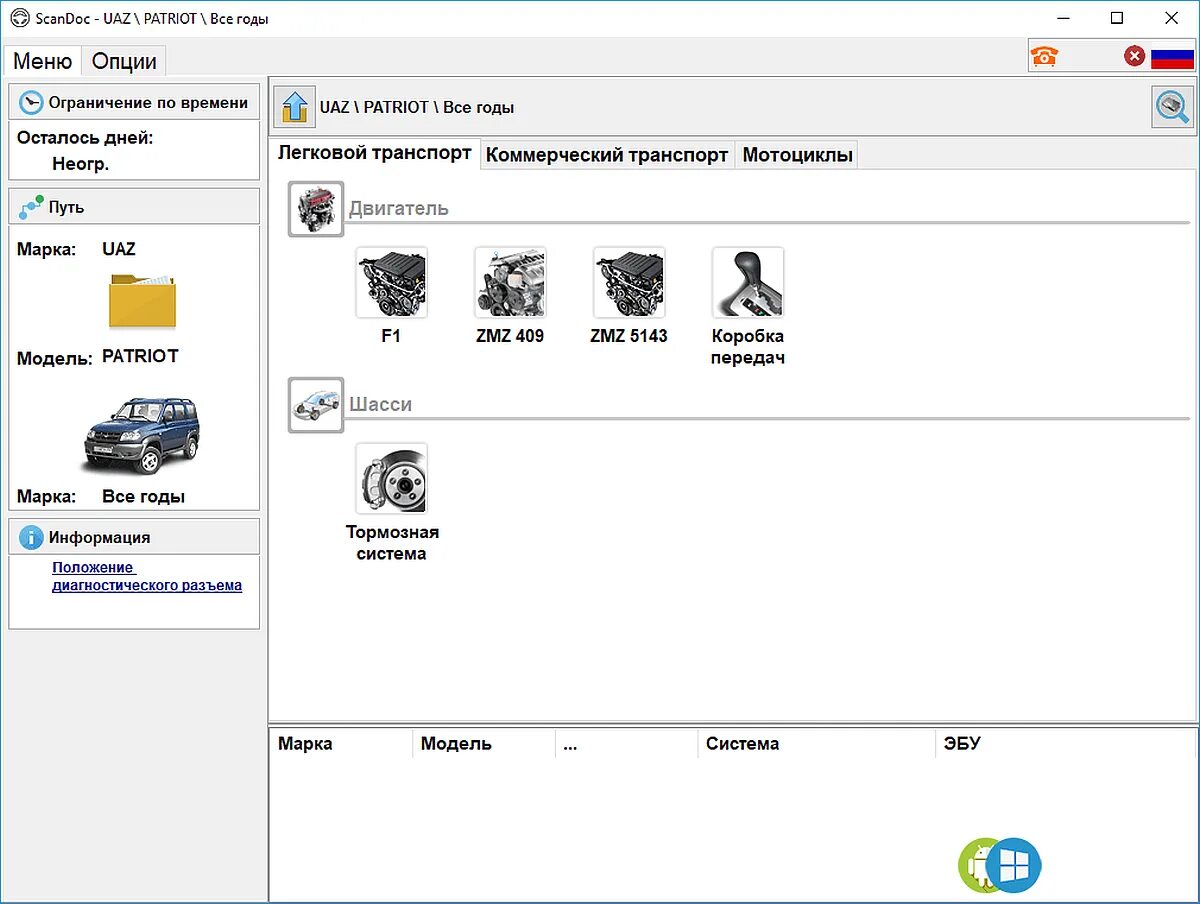This screenshot has height=904, width=1200.
Task: Click the Шасси section chassis icon
Action: coord(316,405)
